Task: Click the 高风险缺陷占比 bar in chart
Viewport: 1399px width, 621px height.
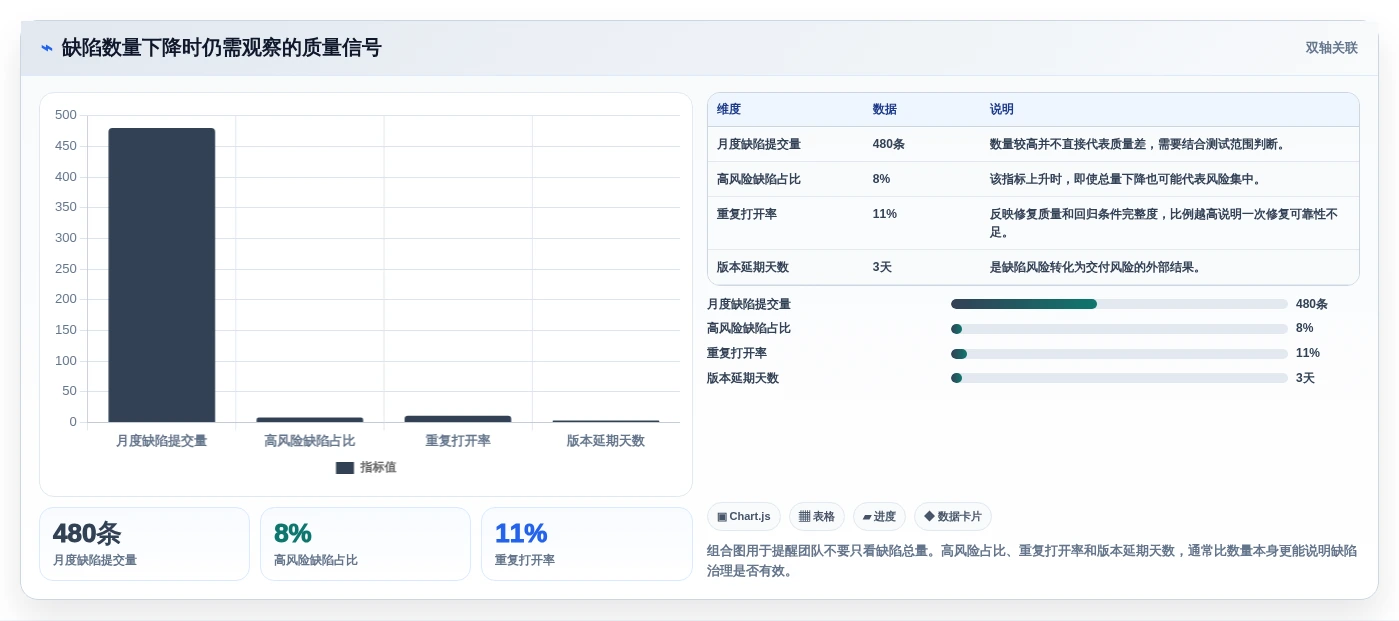Action: click(310, 419)
